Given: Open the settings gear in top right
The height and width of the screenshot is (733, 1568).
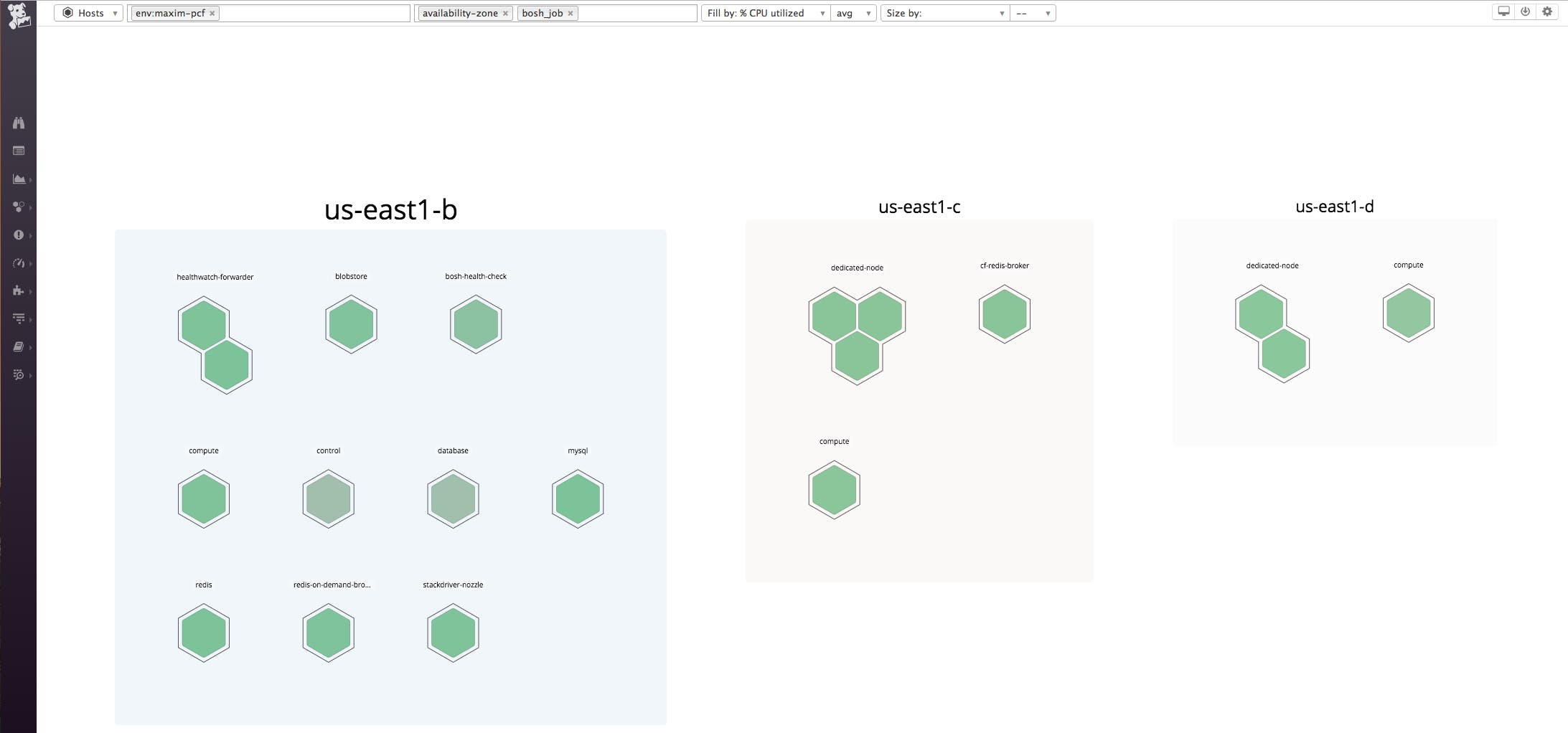Looking at the screenshot, I should [1547, 11].
